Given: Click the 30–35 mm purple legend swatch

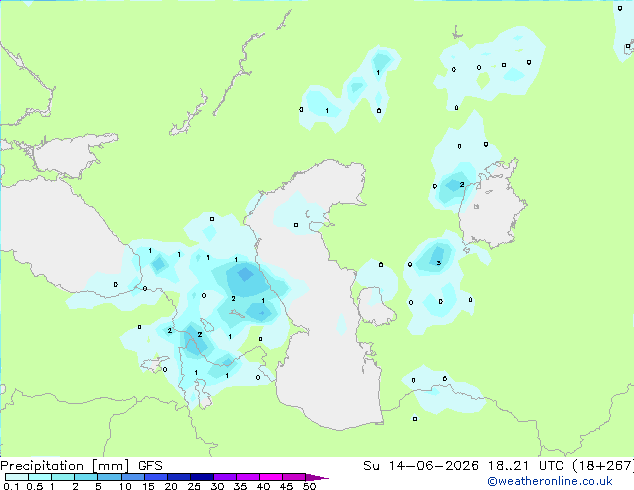Looking at the screenshot, I should point(224,477).
